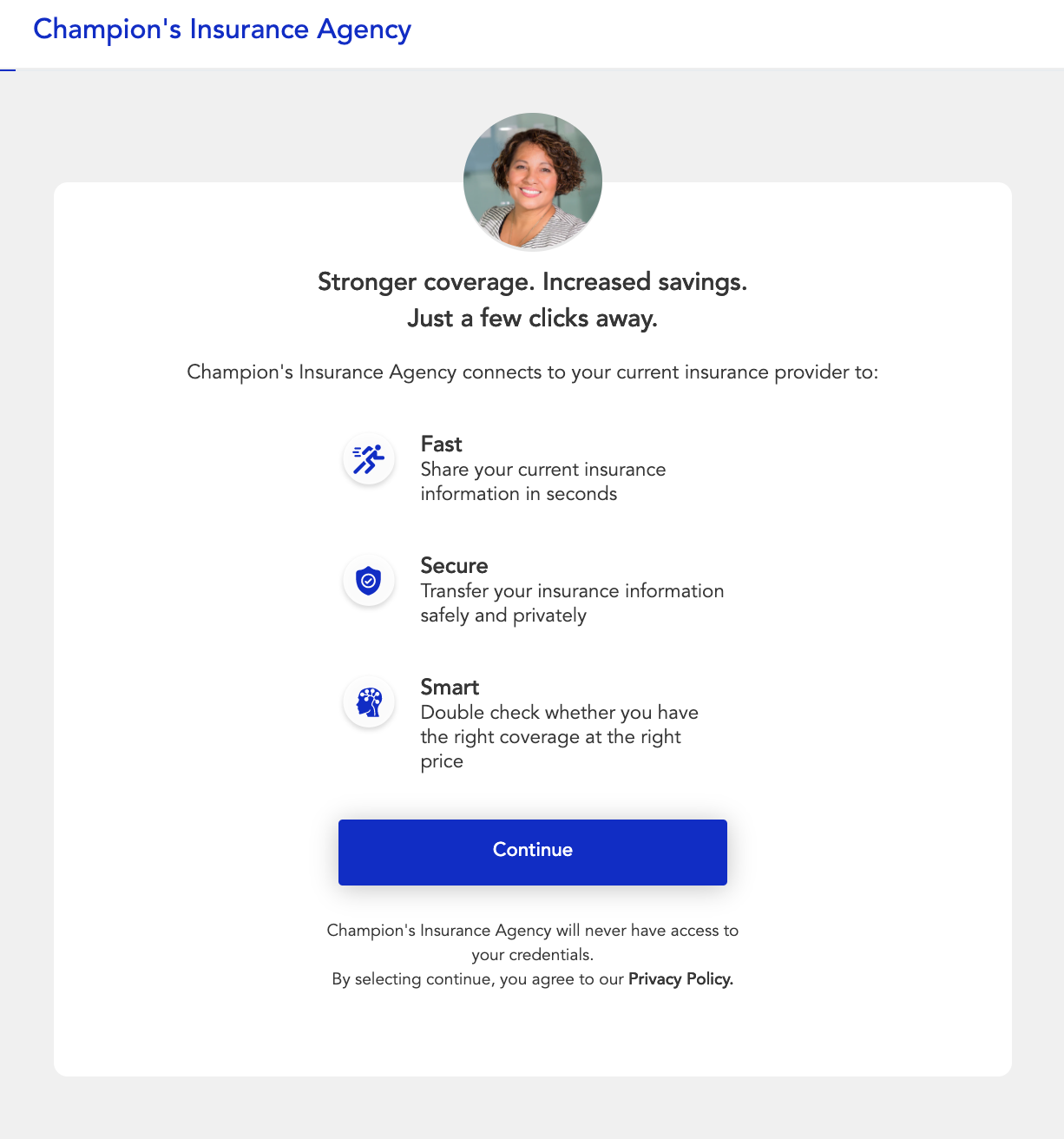Viewport: 1064px width, 1139px height.
Task: Click the "Fast" feature heading
Action: click(x=441, y=444)
